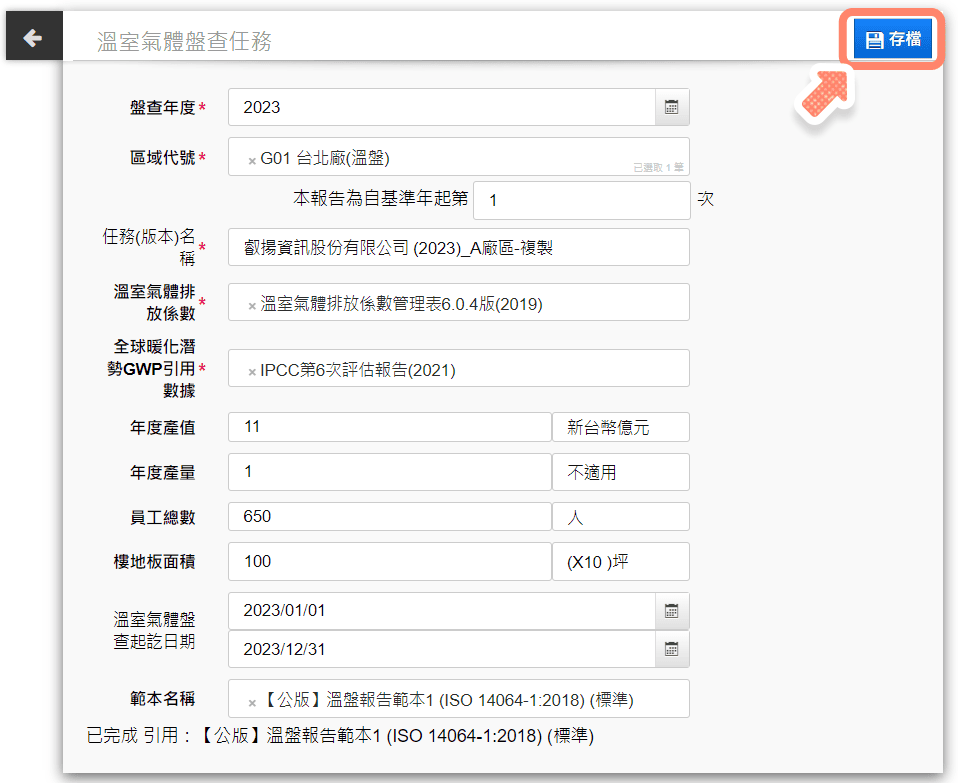Click the 新台幣億元 unit field
Screen dimensions: 958x783
pos(620,427)
